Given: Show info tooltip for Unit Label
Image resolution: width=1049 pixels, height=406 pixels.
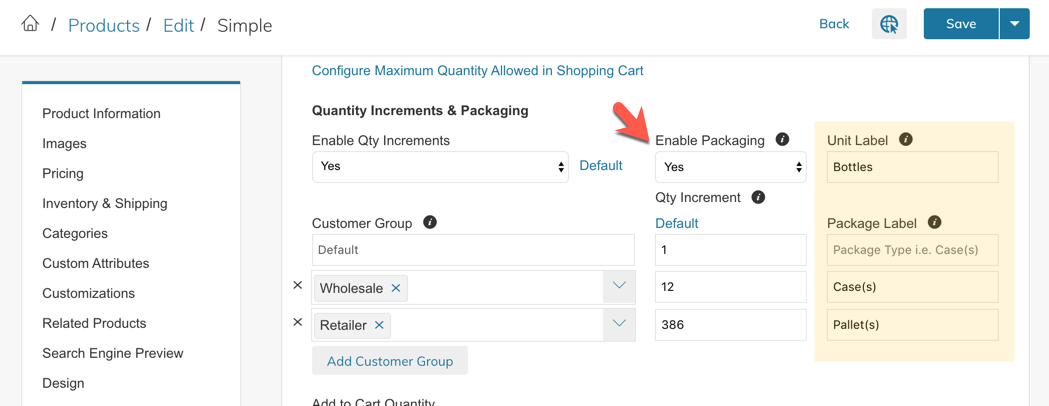Looking at the screenshot, I should click(905, 140).
